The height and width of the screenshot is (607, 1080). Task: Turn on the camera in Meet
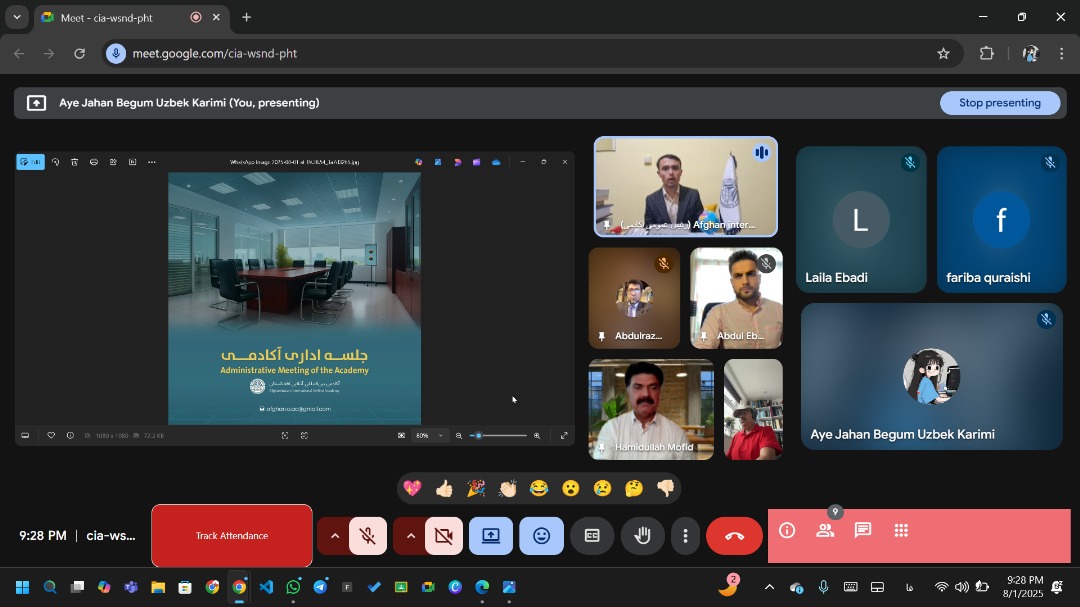click(x=444, y=536)
